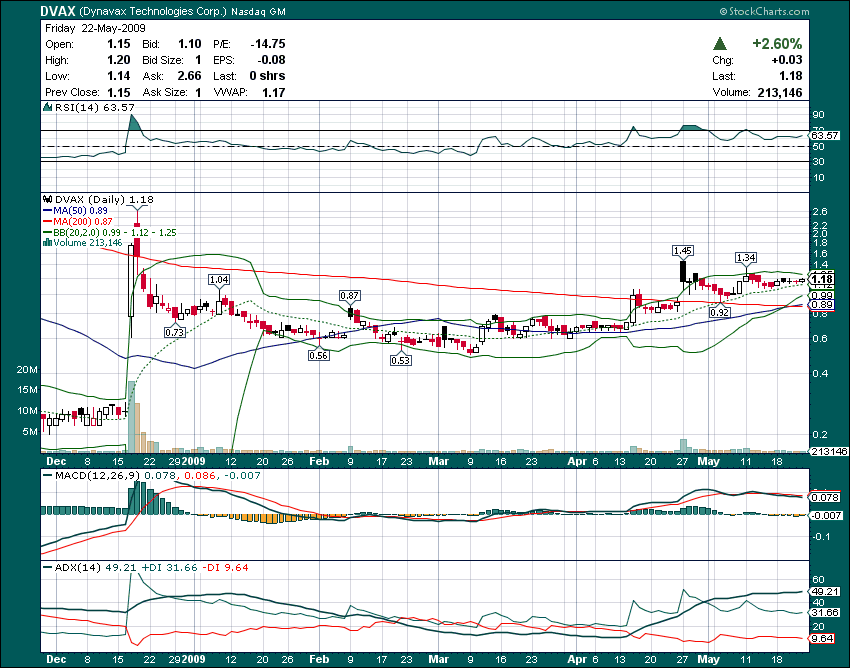Click the -0.007 tag on MACD right axis
Screen dimensions: 850x668
827,516
